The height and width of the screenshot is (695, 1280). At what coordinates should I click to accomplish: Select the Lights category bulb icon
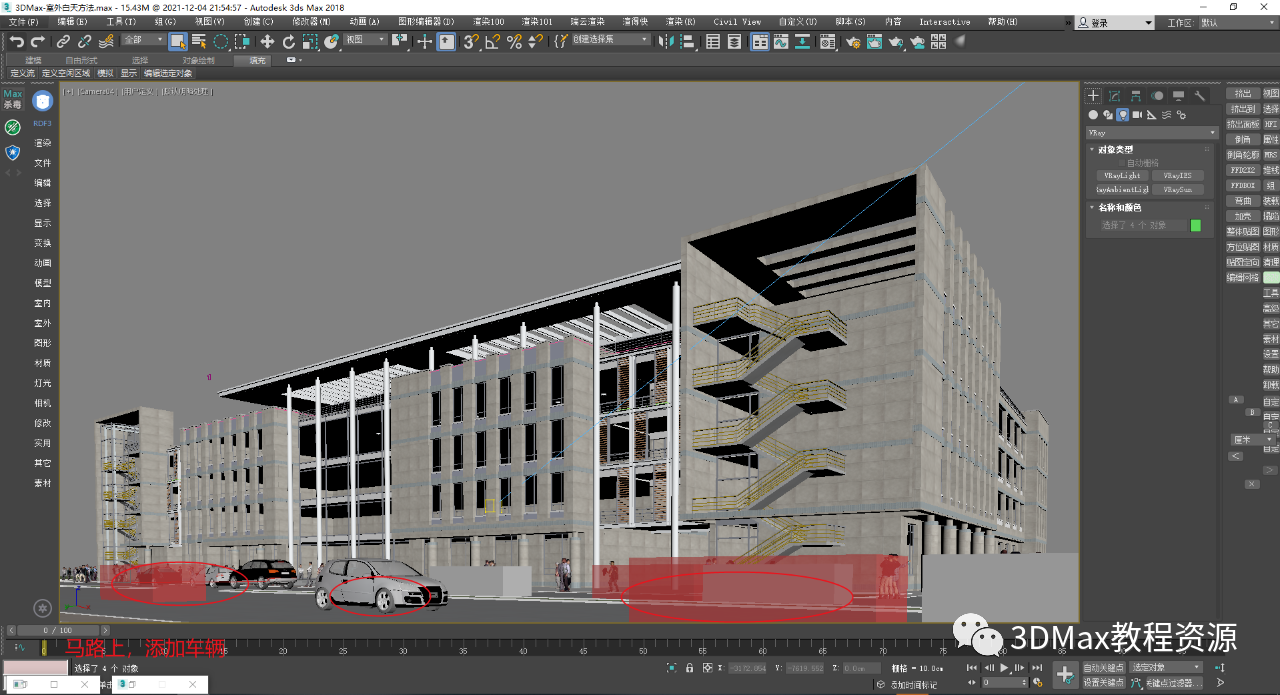pyautogui.click(x=1123, y=115)
